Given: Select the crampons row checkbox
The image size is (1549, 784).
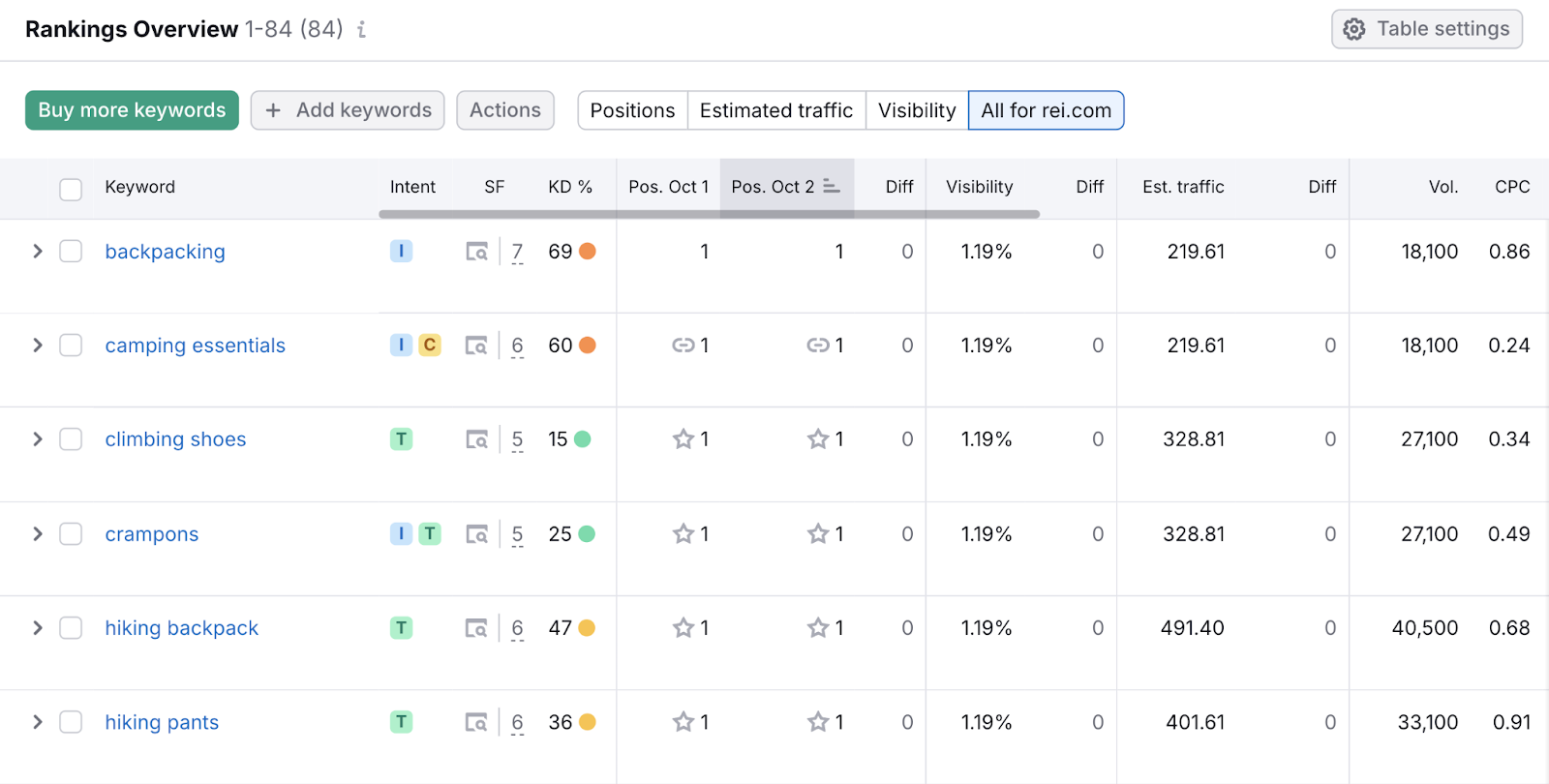Looking at the screenshot, I should [71, 534].
